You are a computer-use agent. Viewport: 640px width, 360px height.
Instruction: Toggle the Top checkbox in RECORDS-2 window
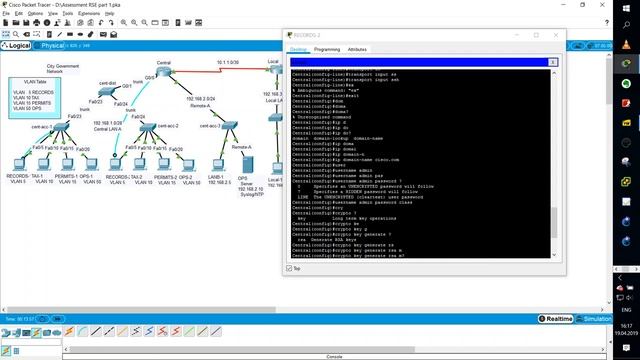(289, 268)
